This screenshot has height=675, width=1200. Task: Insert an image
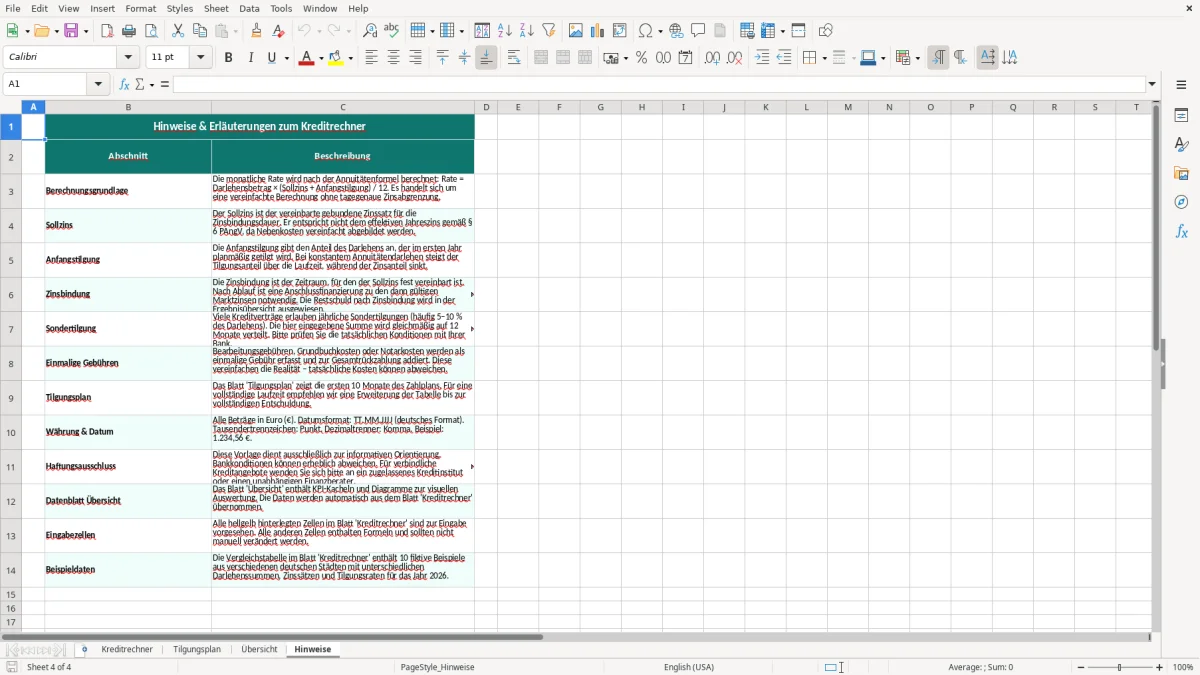click(x=577, y=31)
